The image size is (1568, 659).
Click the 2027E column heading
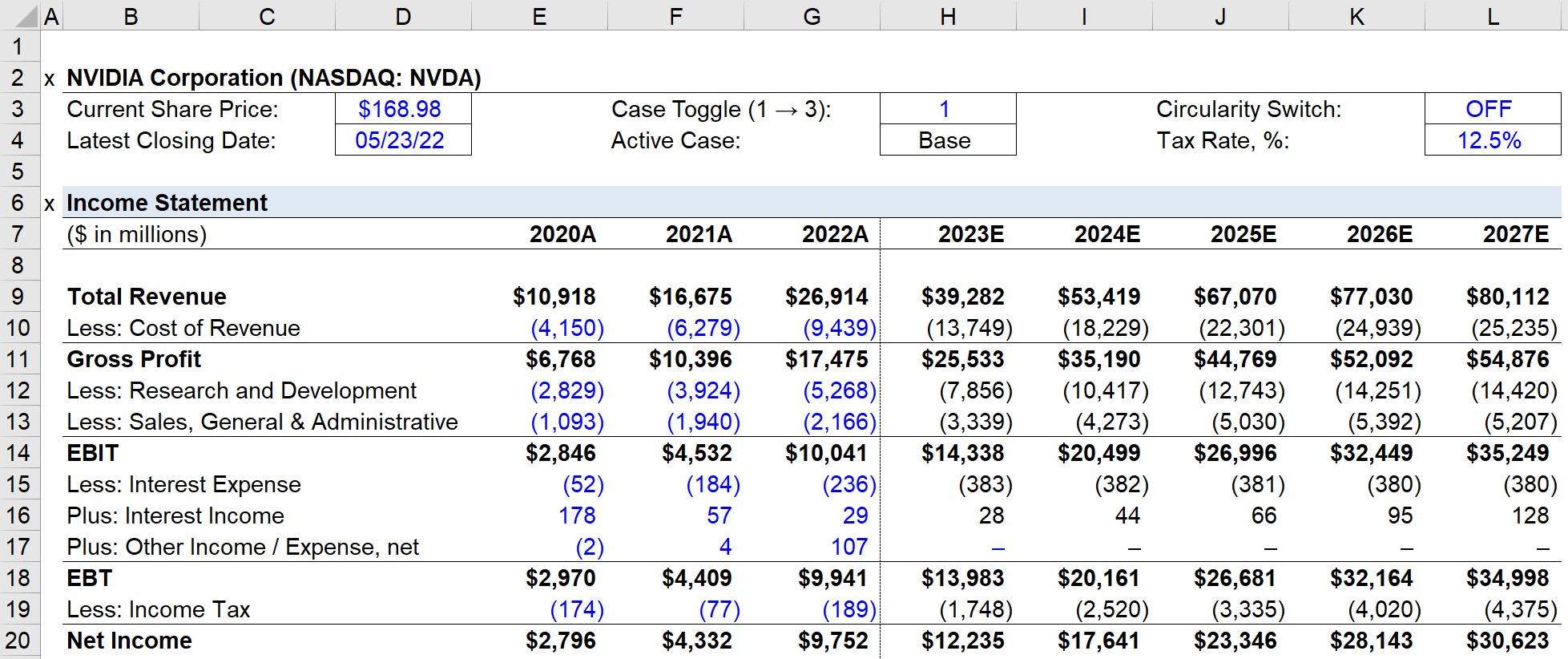1516,234
